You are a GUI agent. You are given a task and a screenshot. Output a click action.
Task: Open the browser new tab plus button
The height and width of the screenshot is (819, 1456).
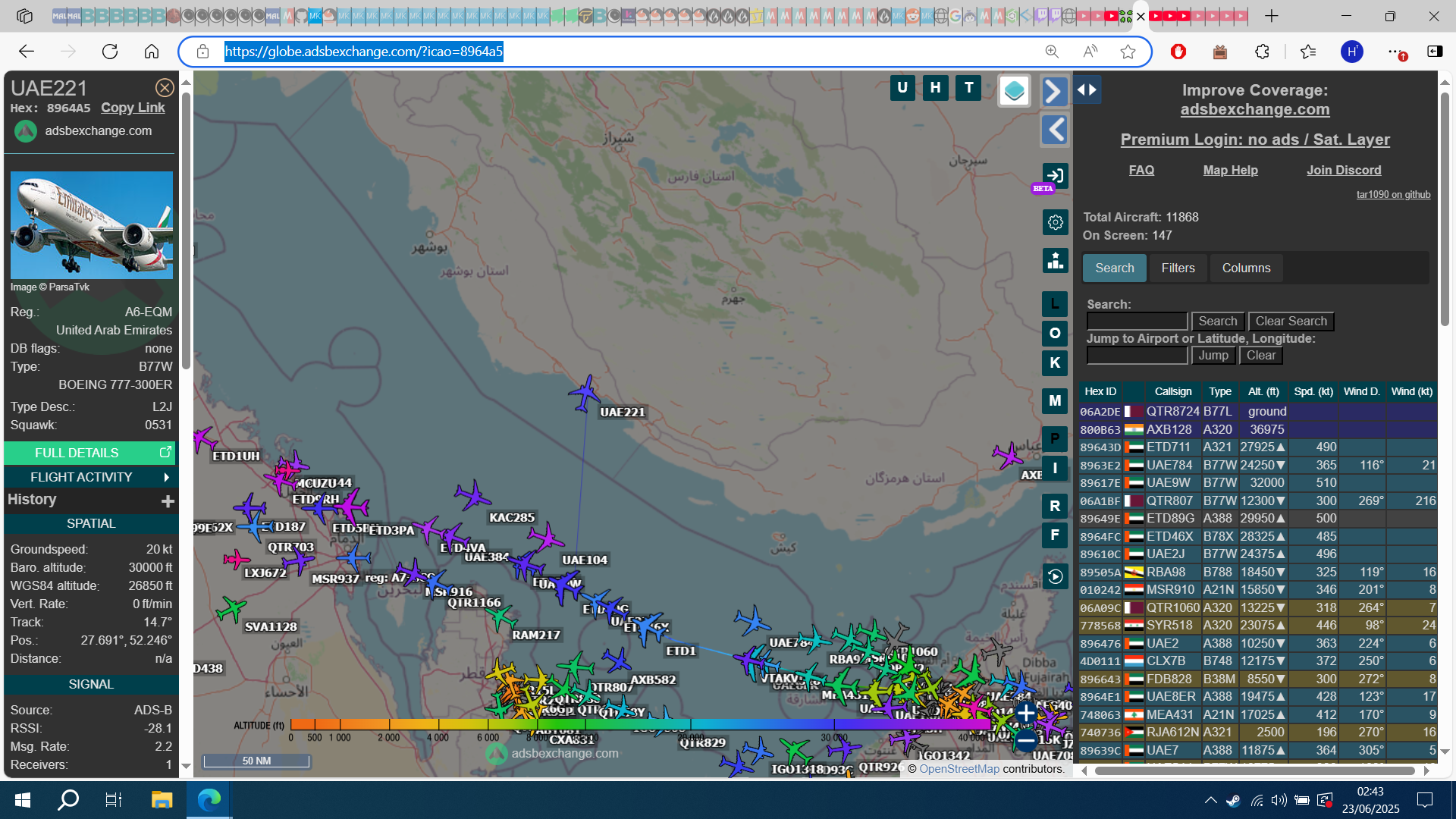[x=1272, y=16]
